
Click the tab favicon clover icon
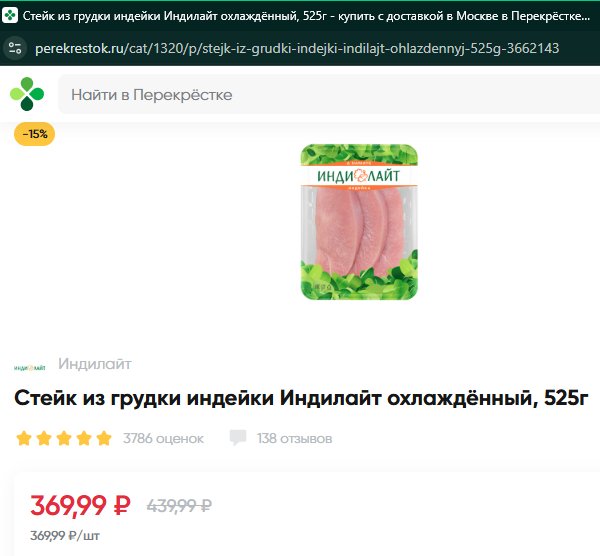pos(10,16)
